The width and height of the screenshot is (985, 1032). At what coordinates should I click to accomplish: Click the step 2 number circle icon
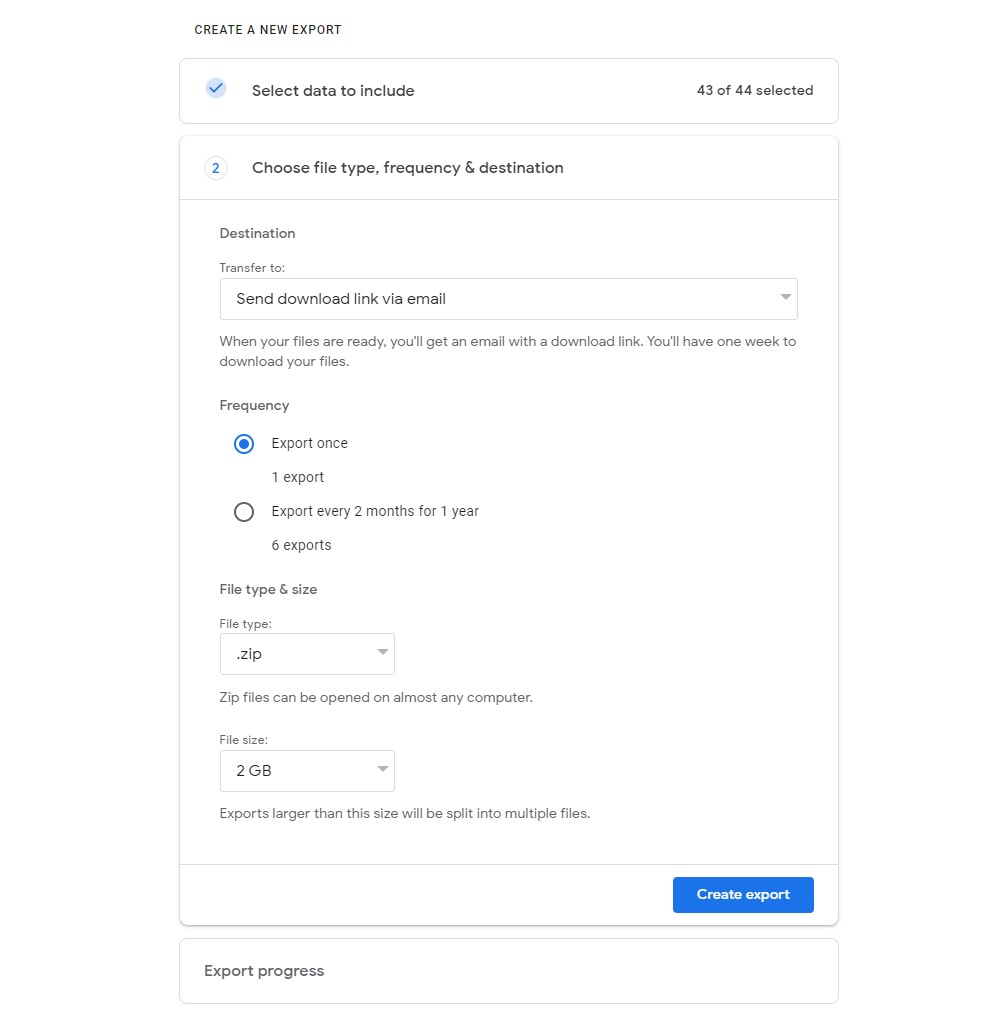pyautogui.click(x=215, y=168)
